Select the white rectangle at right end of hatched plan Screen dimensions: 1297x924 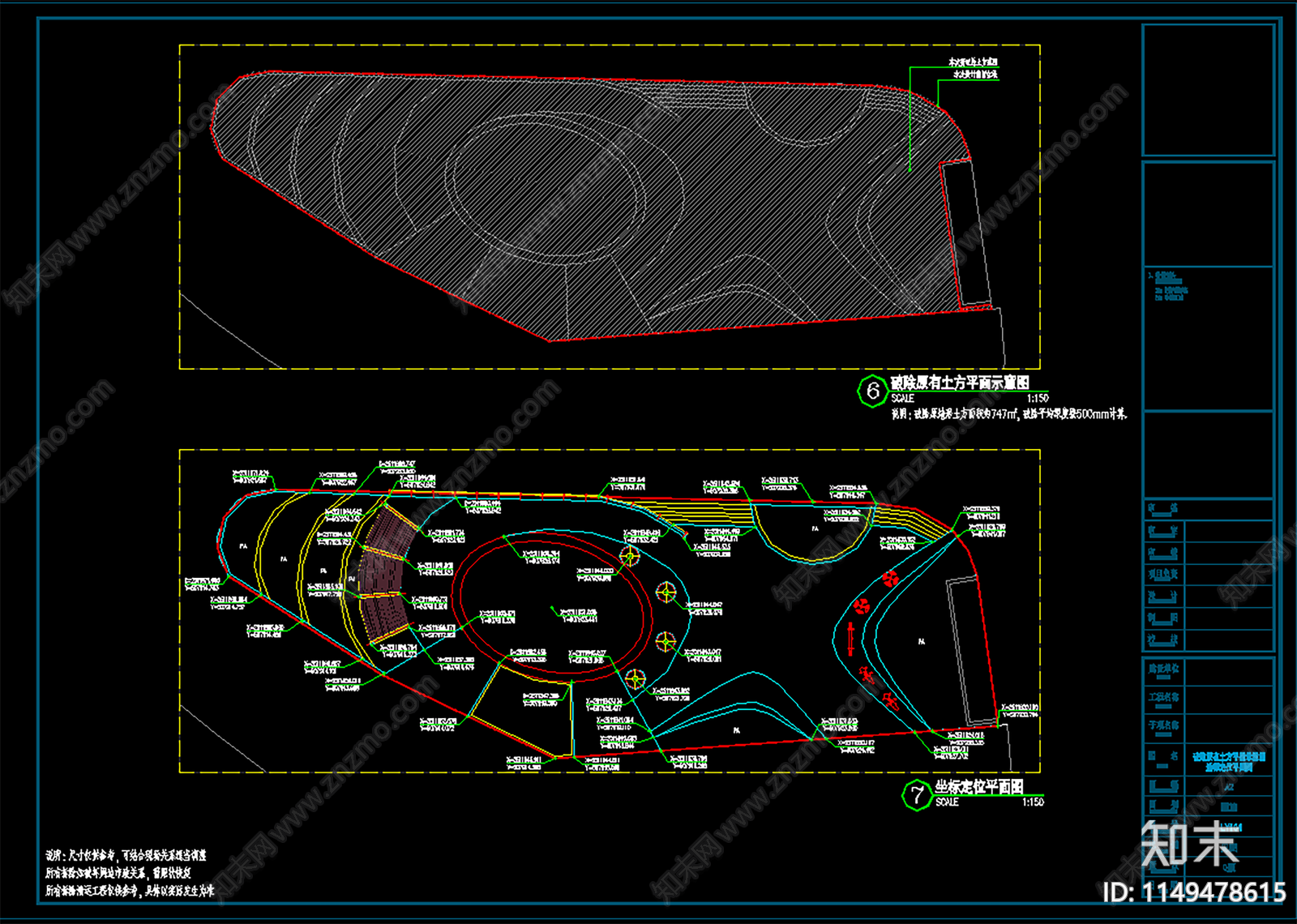pos(966,233)
